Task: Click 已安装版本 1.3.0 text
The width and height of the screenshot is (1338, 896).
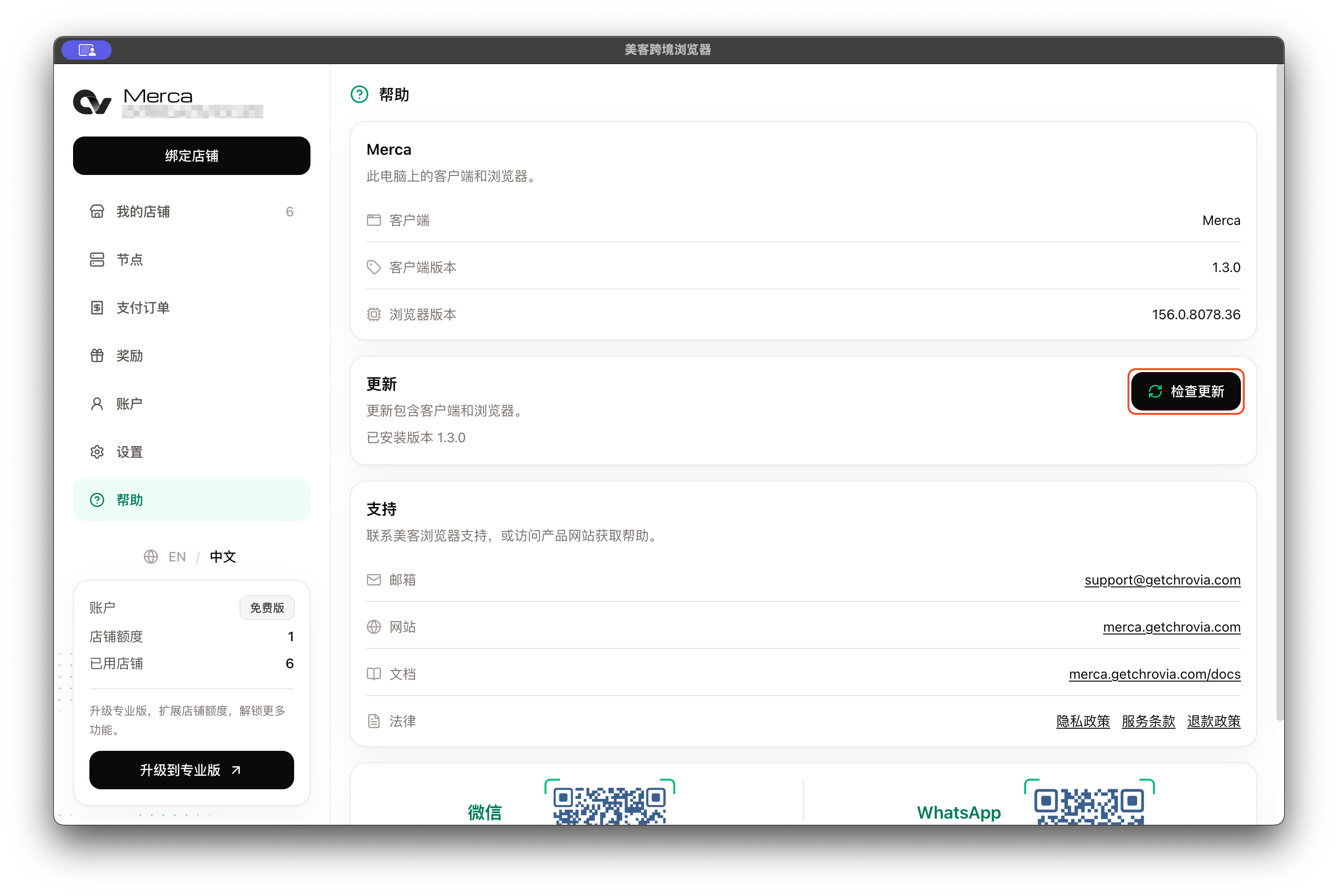Action: click(x=416, y=438)
